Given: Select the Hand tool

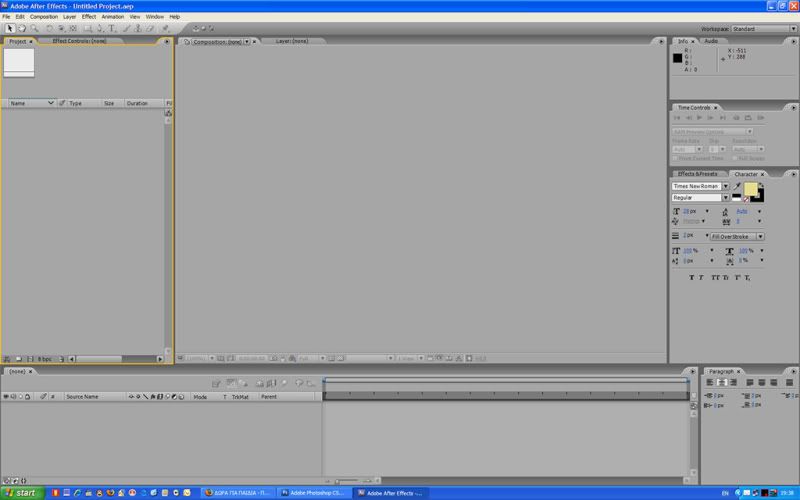Looking at the screenshot, I should (x=22, y=29).
